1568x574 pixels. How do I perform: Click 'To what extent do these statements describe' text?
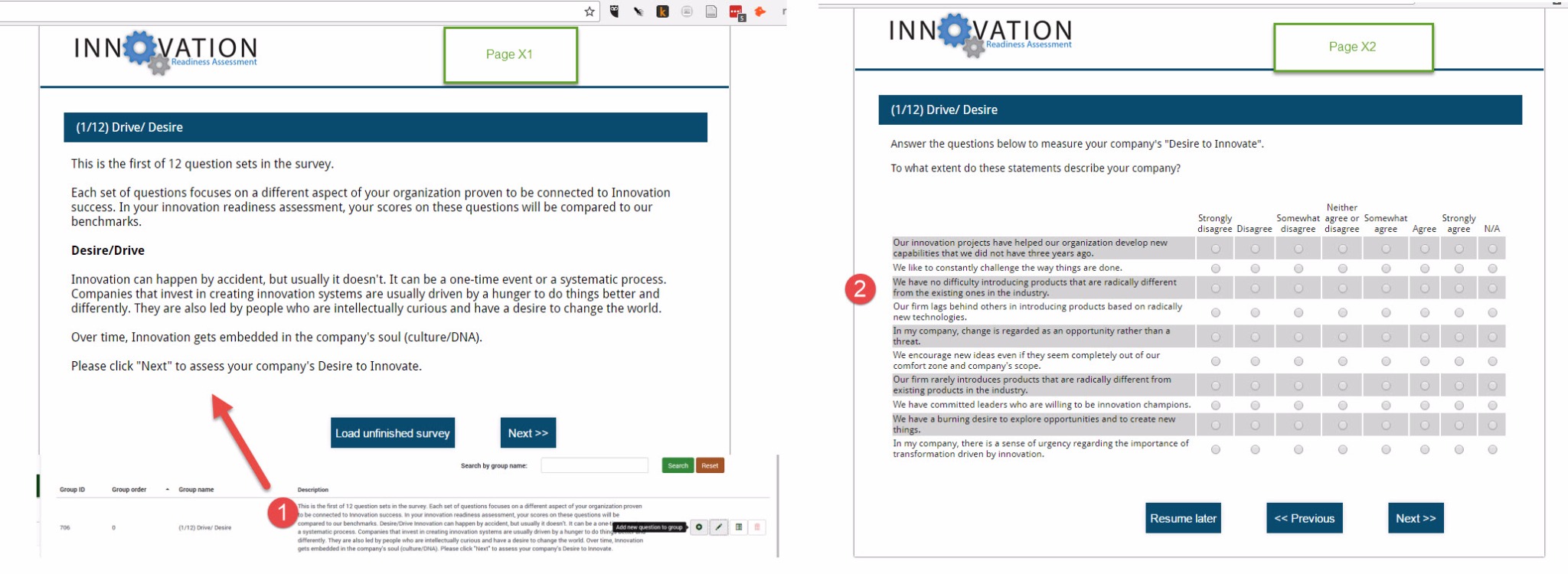1035,168
